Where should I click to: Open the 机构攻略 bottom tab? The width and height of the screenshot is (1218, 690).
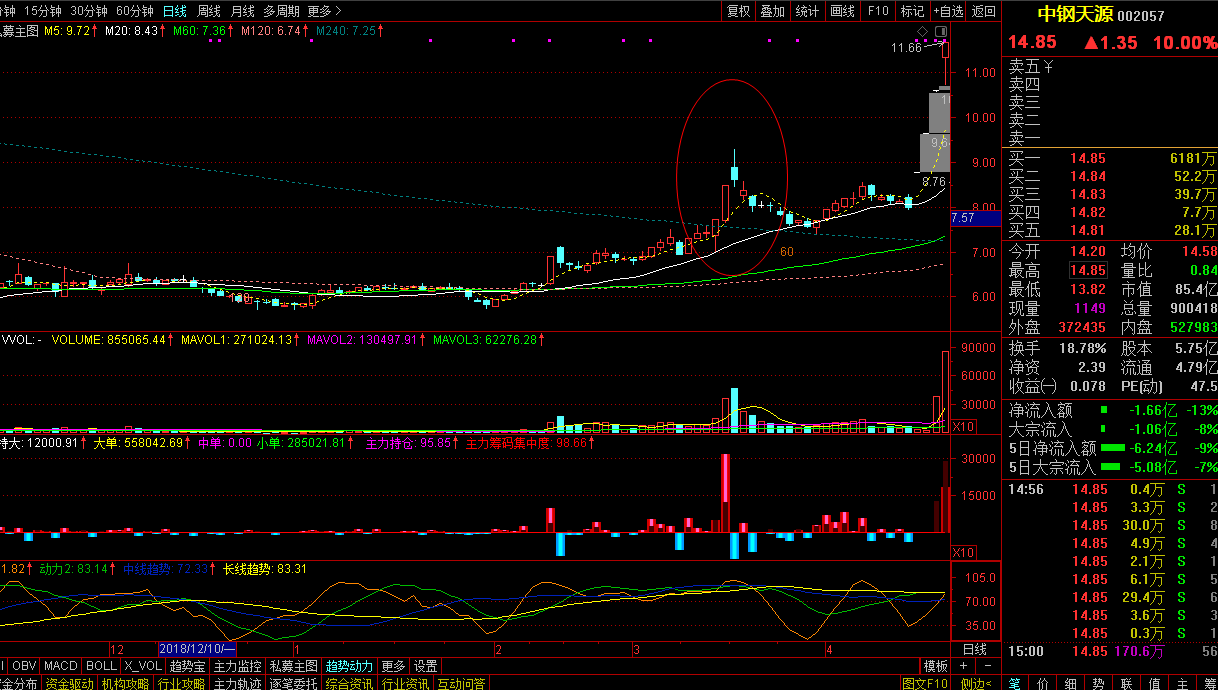tap(126, 684)
